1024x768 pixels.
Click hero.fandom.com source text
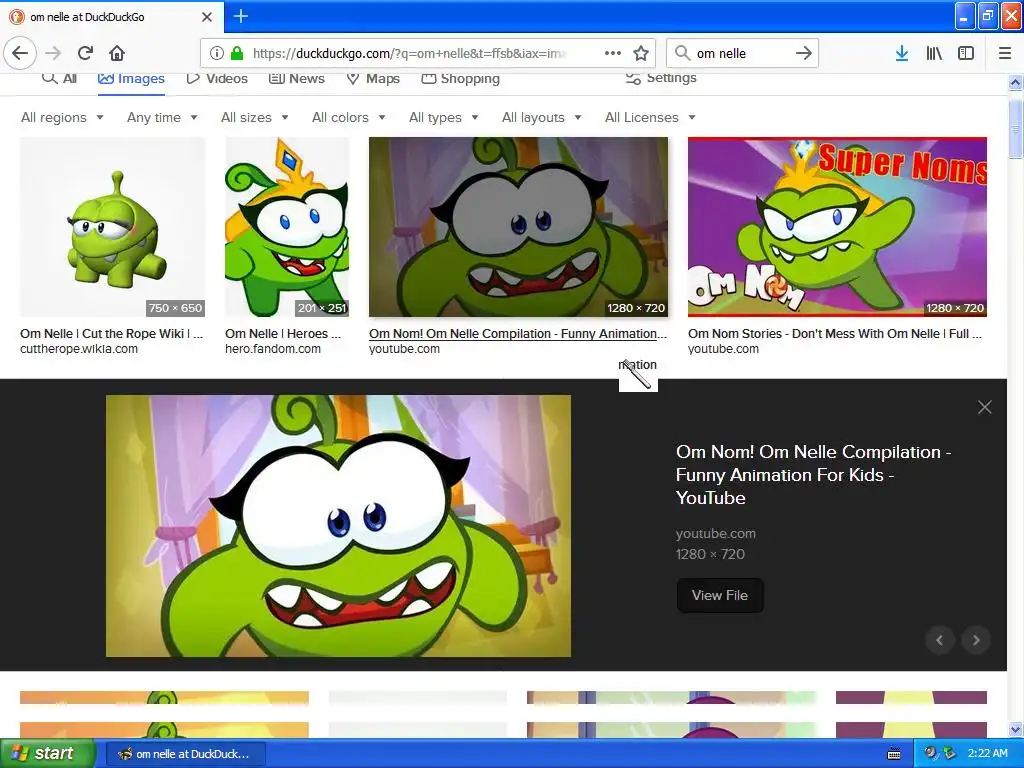pyautogui.click(x=273, y=349)
